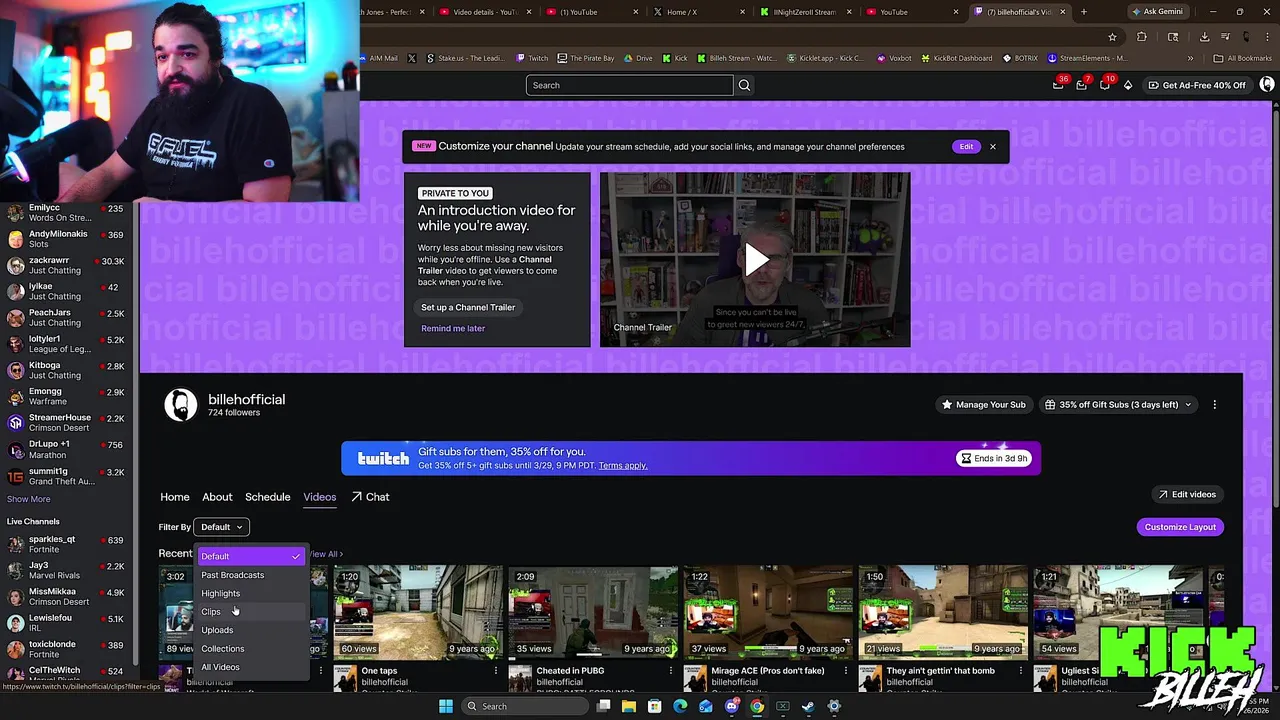The image size is (1280, 720).
Task: Click Customize Layout button
Action: tap(1180, 527)
